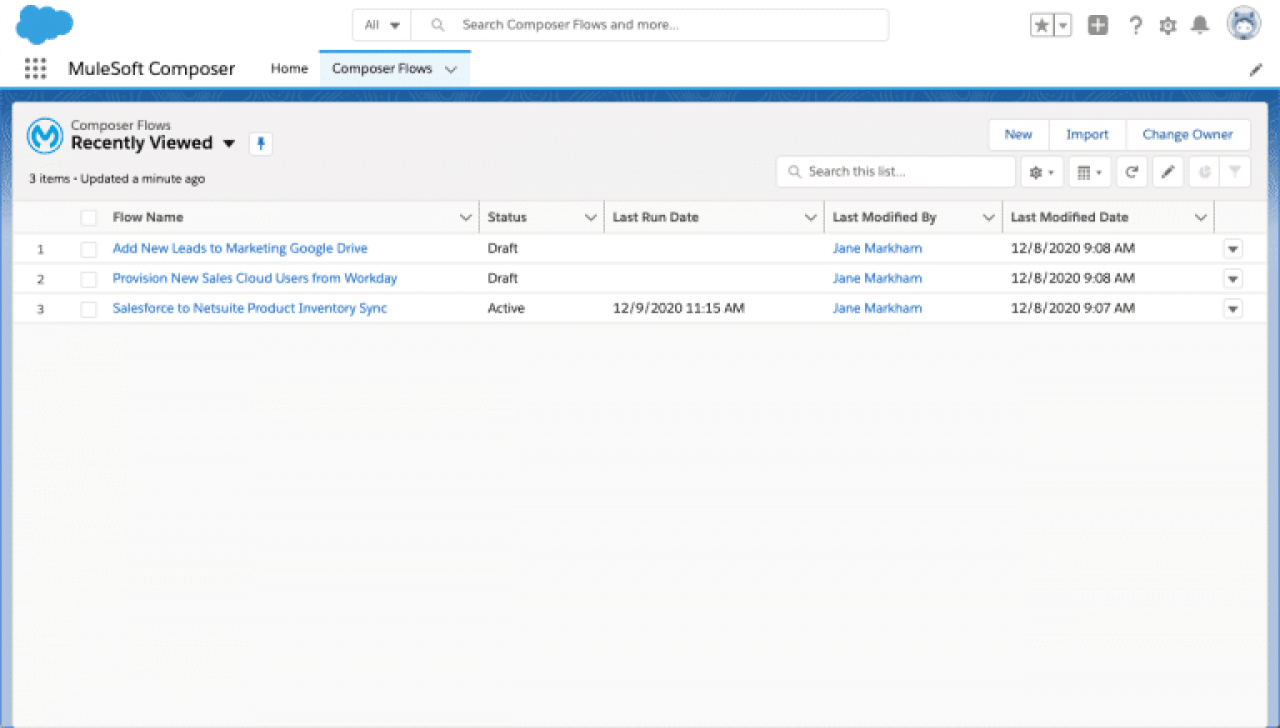Open Jane Markham link in the Provision row

[x=877, y=278]
